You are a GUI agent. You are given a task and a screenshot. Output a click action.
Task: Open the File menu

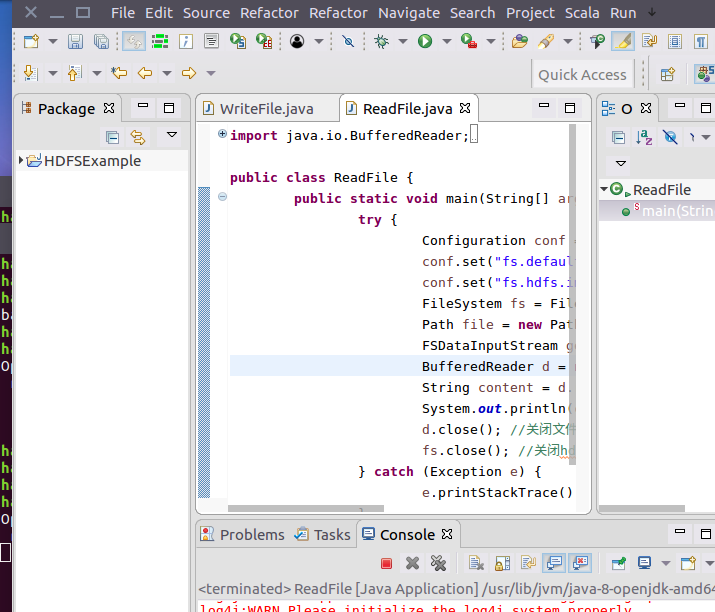point(123,13)
